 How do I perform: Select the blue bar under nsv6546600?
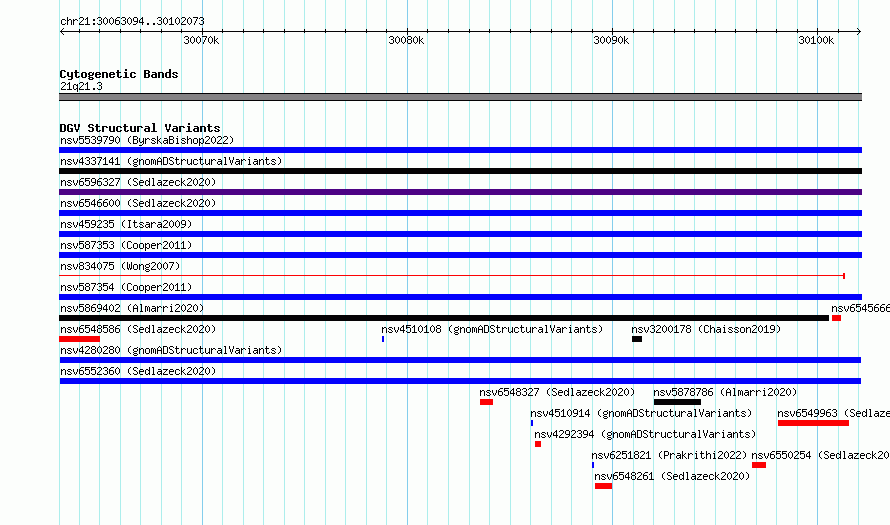460,213
